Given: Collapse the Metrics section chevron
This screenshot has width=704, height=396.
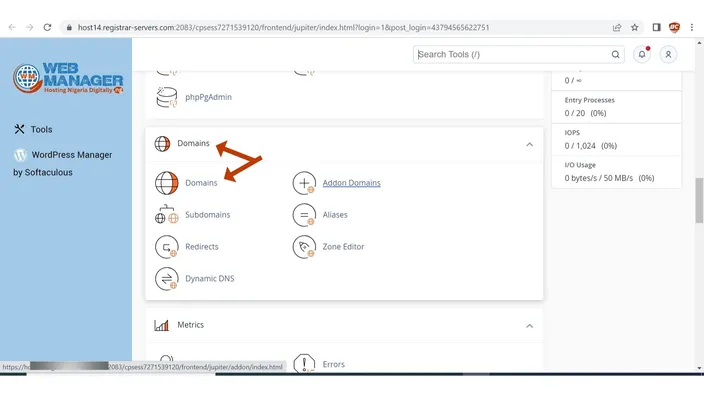Looking at the screenshot, I should pos(529,326).
